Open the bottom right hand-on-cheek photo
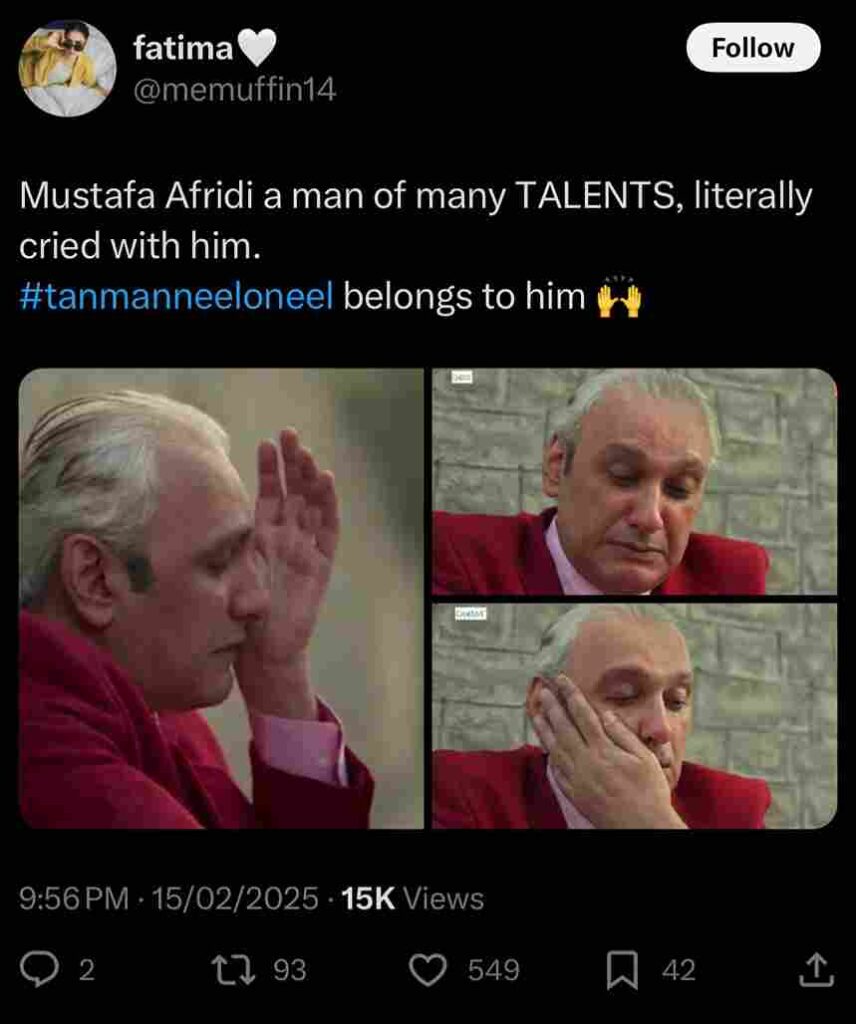 (634, 716)
